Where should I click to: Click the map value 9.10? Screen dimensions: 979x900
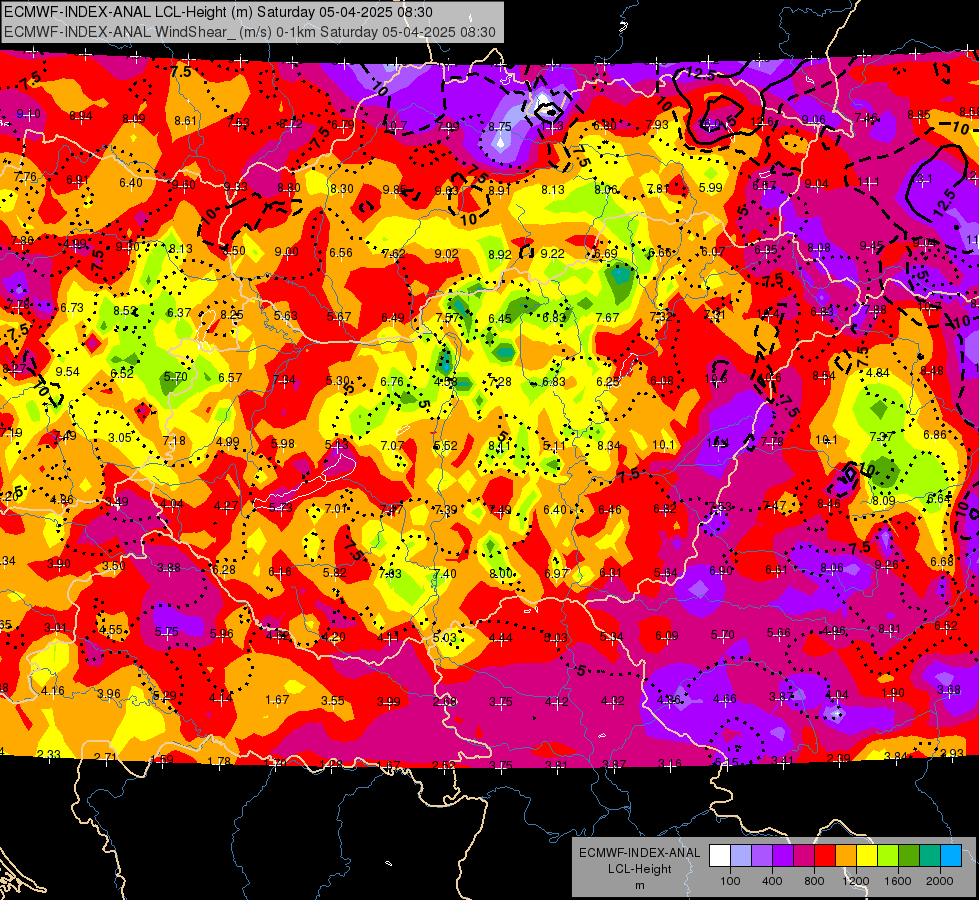pos(29,114)
